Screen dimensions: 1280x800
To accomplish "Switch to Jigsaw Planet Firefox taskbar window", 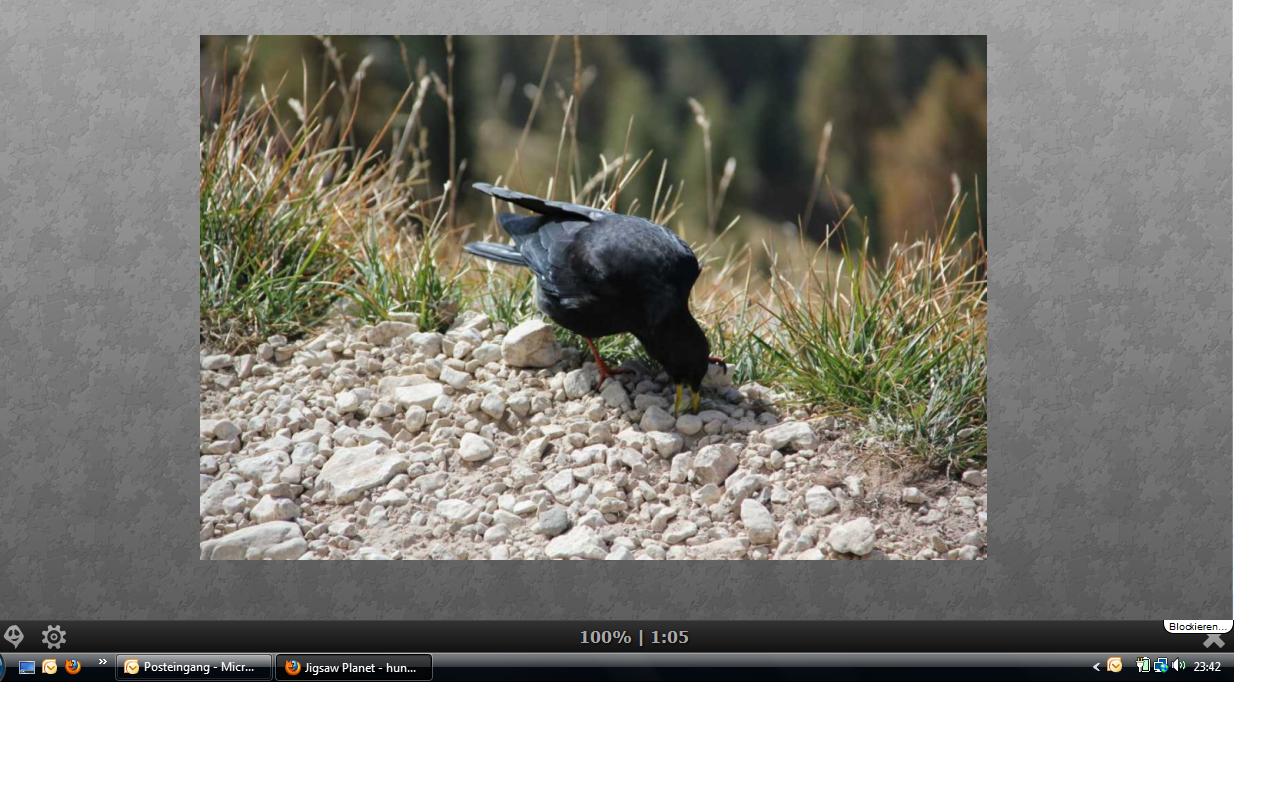I will [x=354, y=667].
